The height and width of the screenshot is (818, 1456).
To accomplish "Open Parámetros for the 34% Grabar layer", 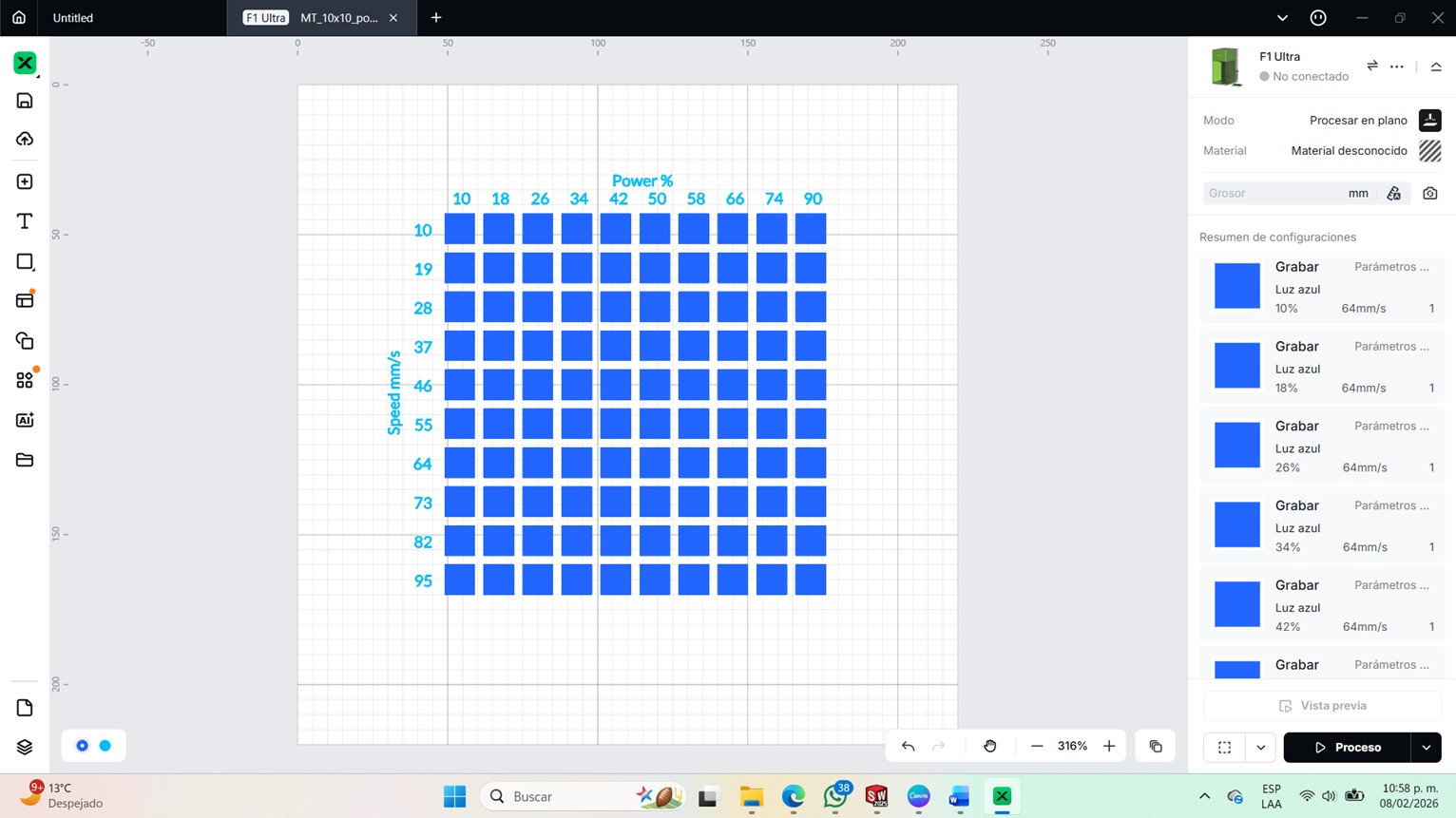I will tap(1391, 506).
